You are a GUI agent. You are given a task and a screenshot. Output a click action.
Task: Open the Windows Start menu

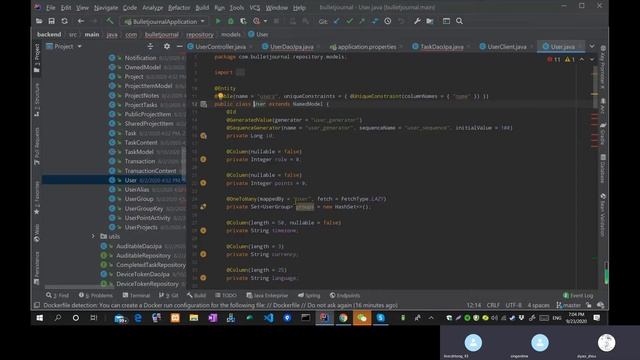pos(40,318)
